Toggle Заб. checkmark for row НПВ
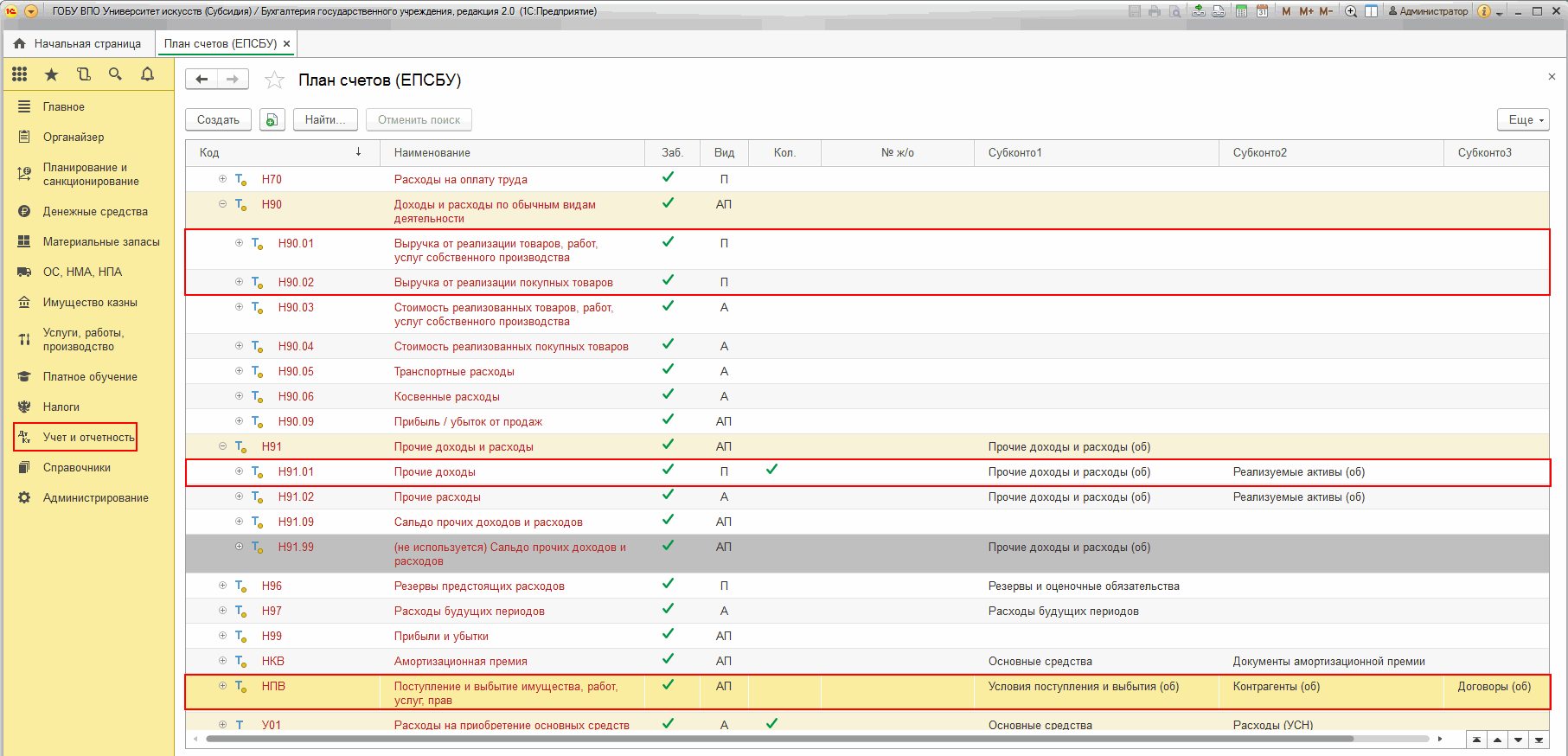The image size is (1568, 756). 668,684
